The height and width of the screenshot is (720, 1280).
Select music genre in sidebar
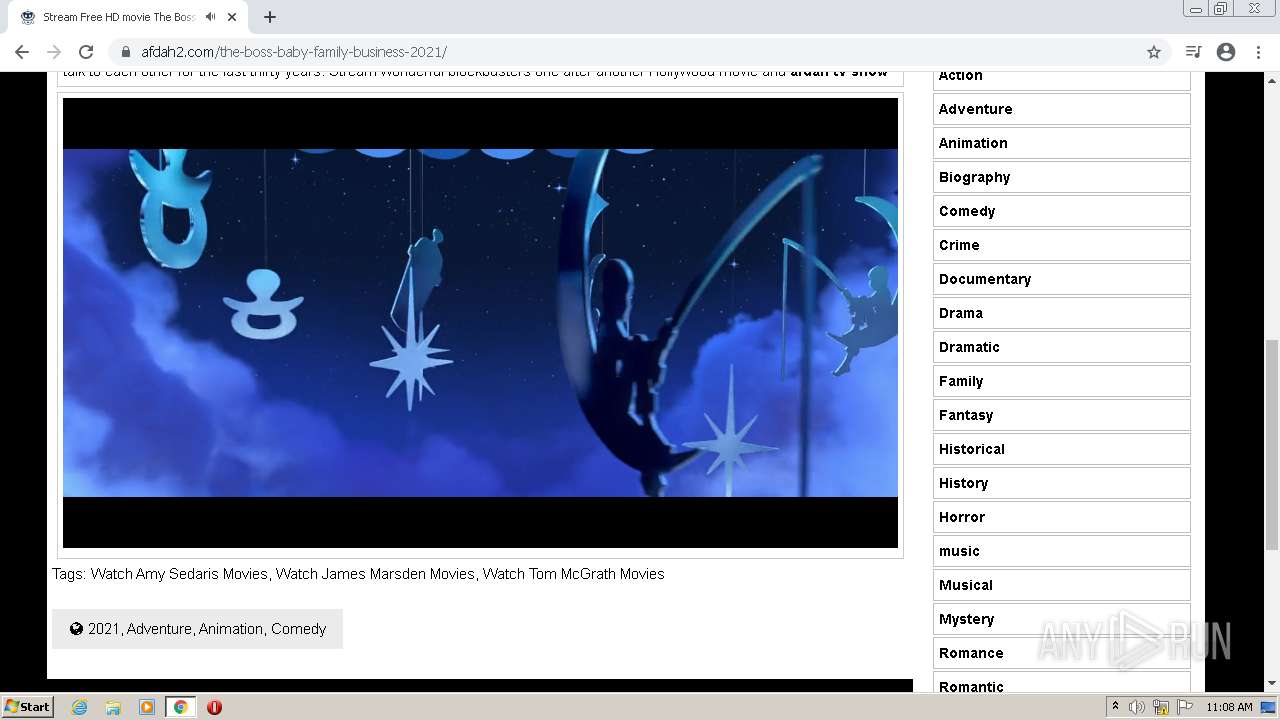(x=1062, y=551)
